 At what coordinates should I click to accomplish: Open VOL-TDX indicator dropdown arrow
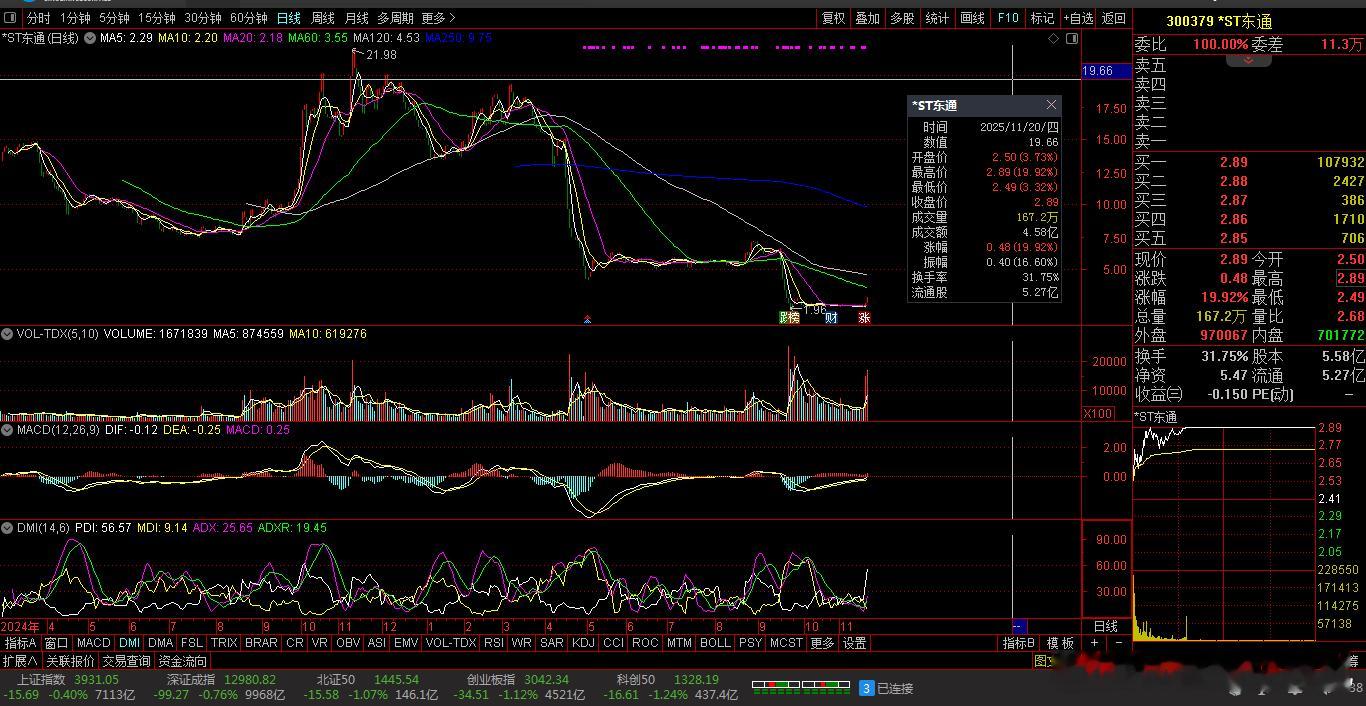7,334
